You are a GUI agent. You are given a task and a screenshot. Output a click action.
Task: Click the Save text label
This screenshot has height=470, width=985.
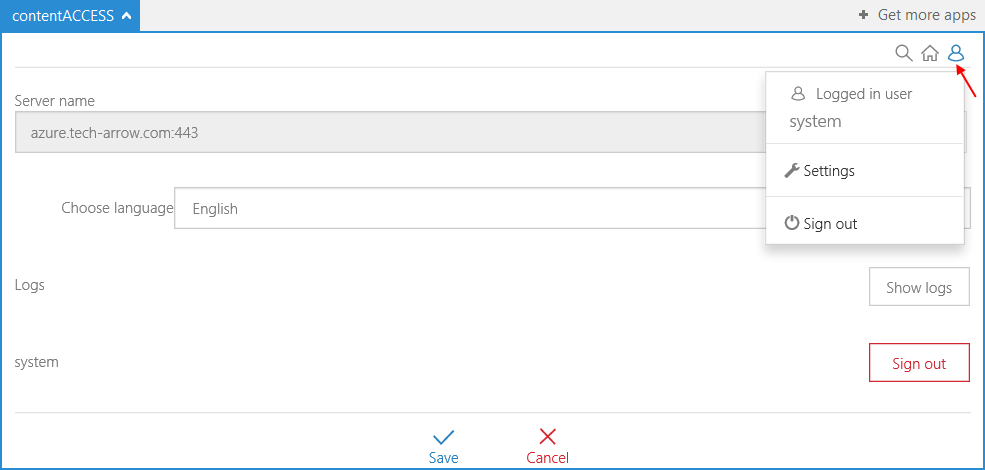click(x=444, y=458)
